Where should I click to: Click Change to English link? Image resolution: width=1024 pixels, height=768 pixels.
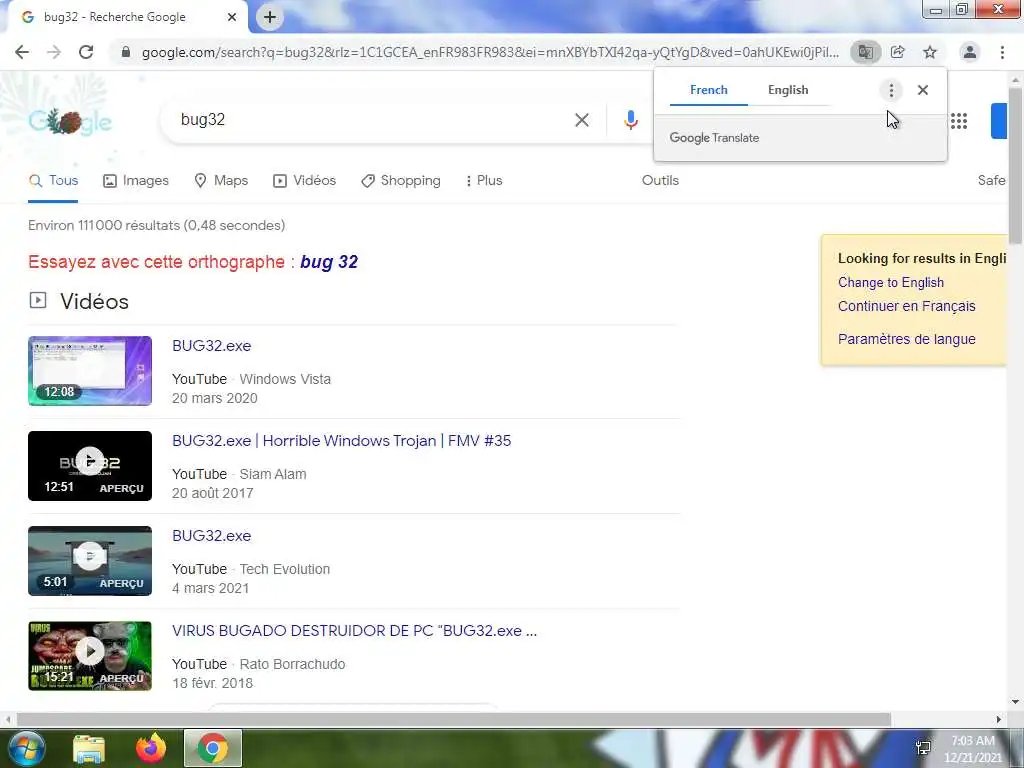click(891, 283)
